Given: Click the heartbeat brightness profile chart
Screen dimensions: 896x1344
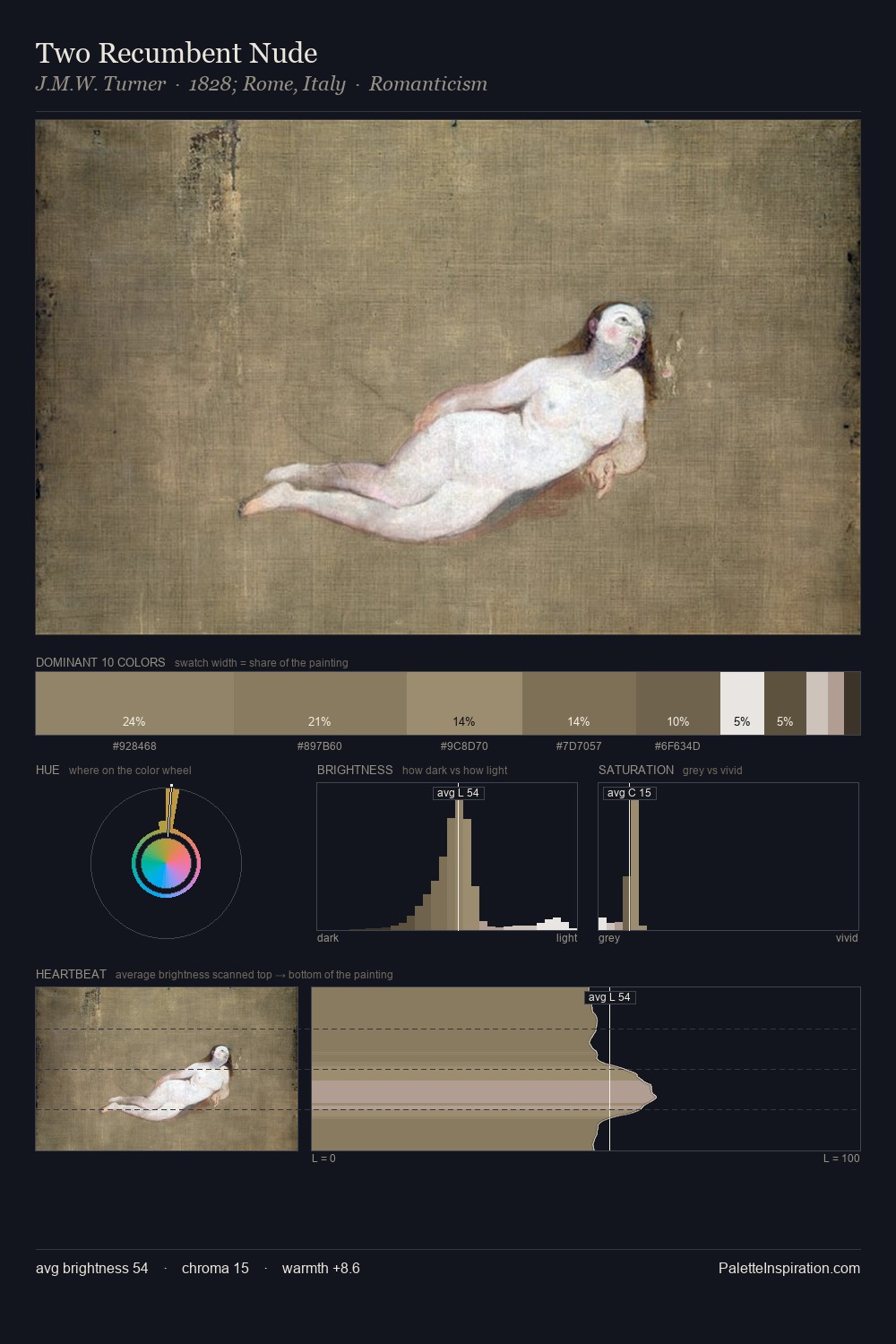Looking at the screenshot, I should point(586,1069).
